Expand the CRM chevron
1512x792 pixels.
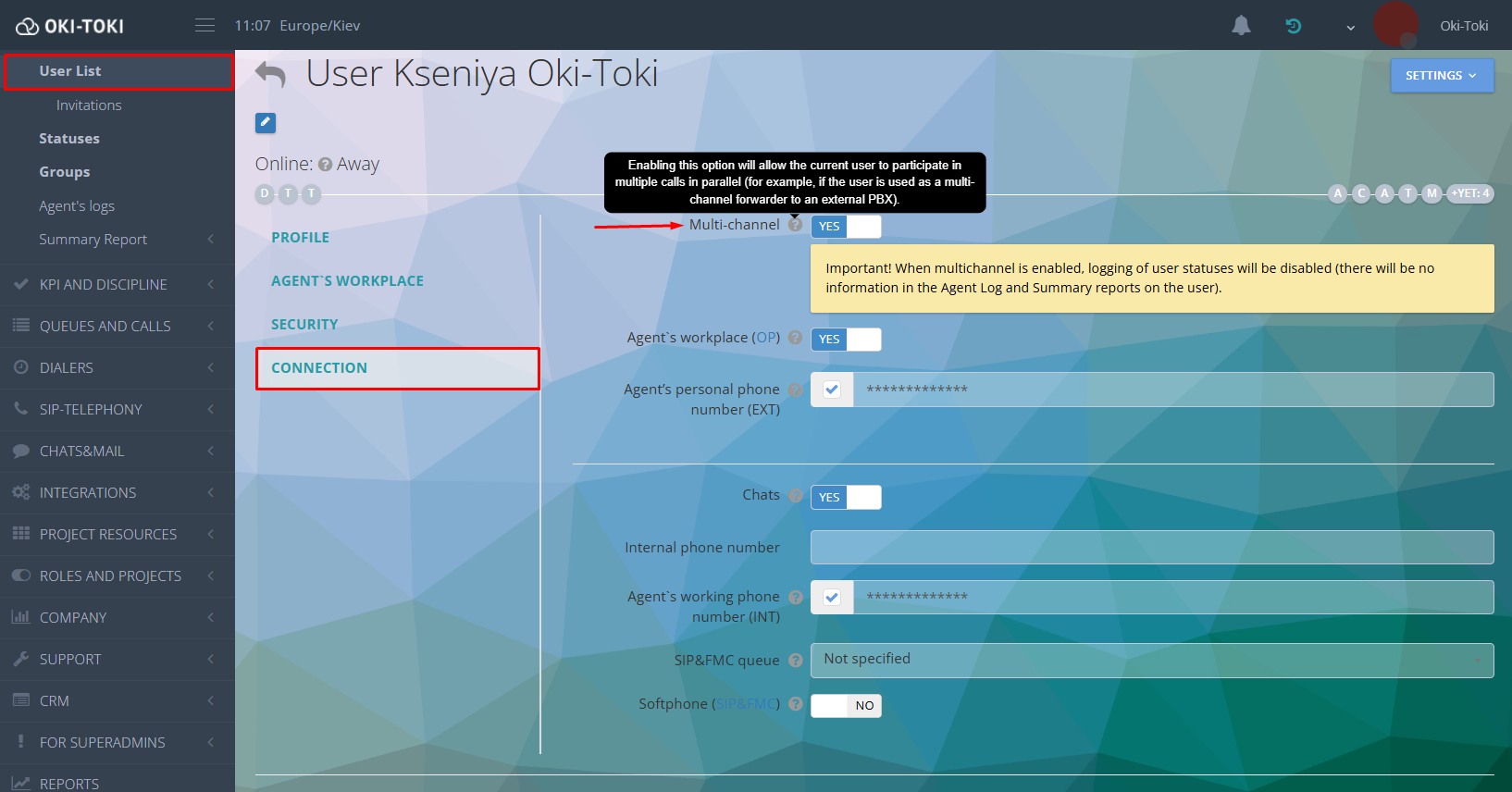click(211, 700)
